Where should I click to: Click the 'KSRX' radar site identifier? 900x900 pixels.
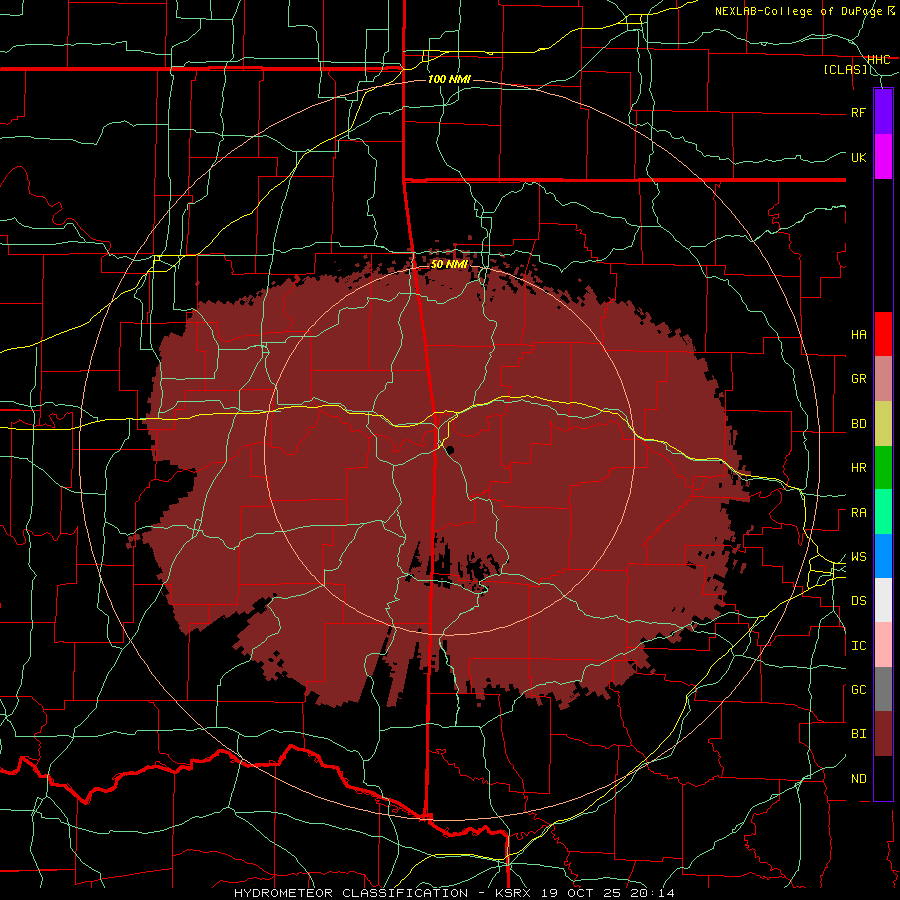pos(511,893)
